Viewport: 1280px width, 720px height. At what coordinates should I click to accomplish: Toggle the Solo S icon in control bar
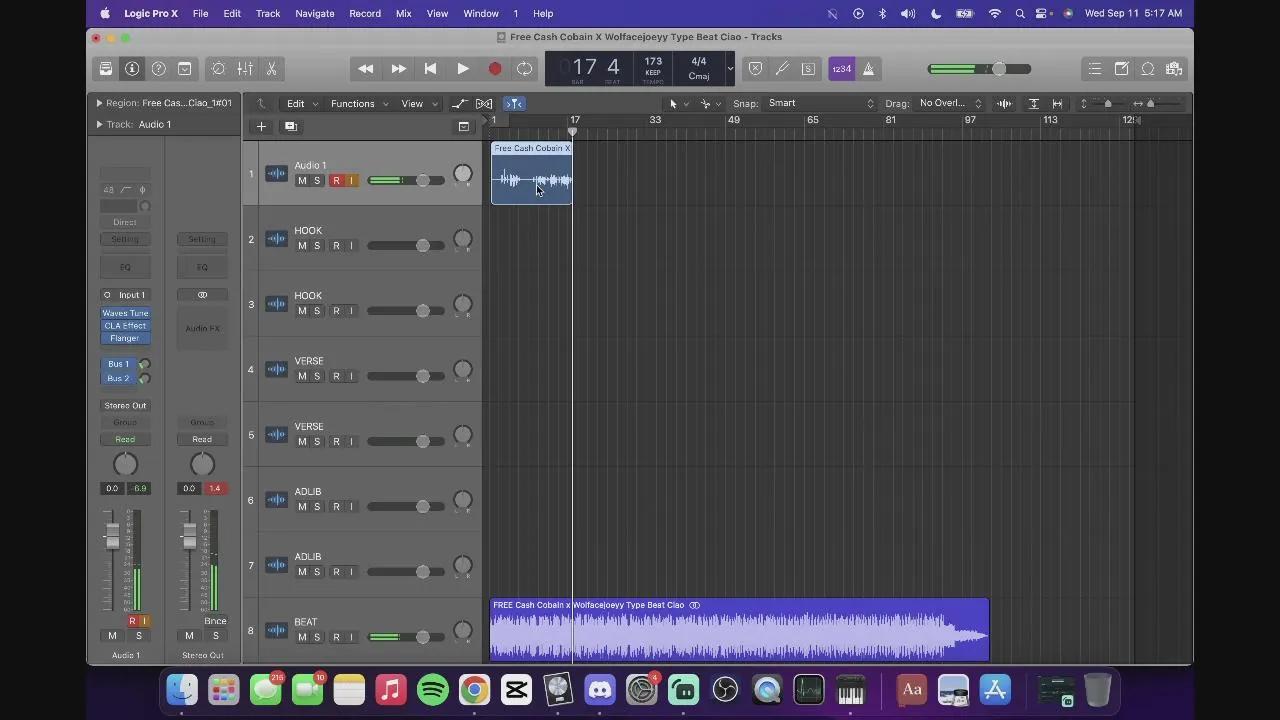click(808, 69)
